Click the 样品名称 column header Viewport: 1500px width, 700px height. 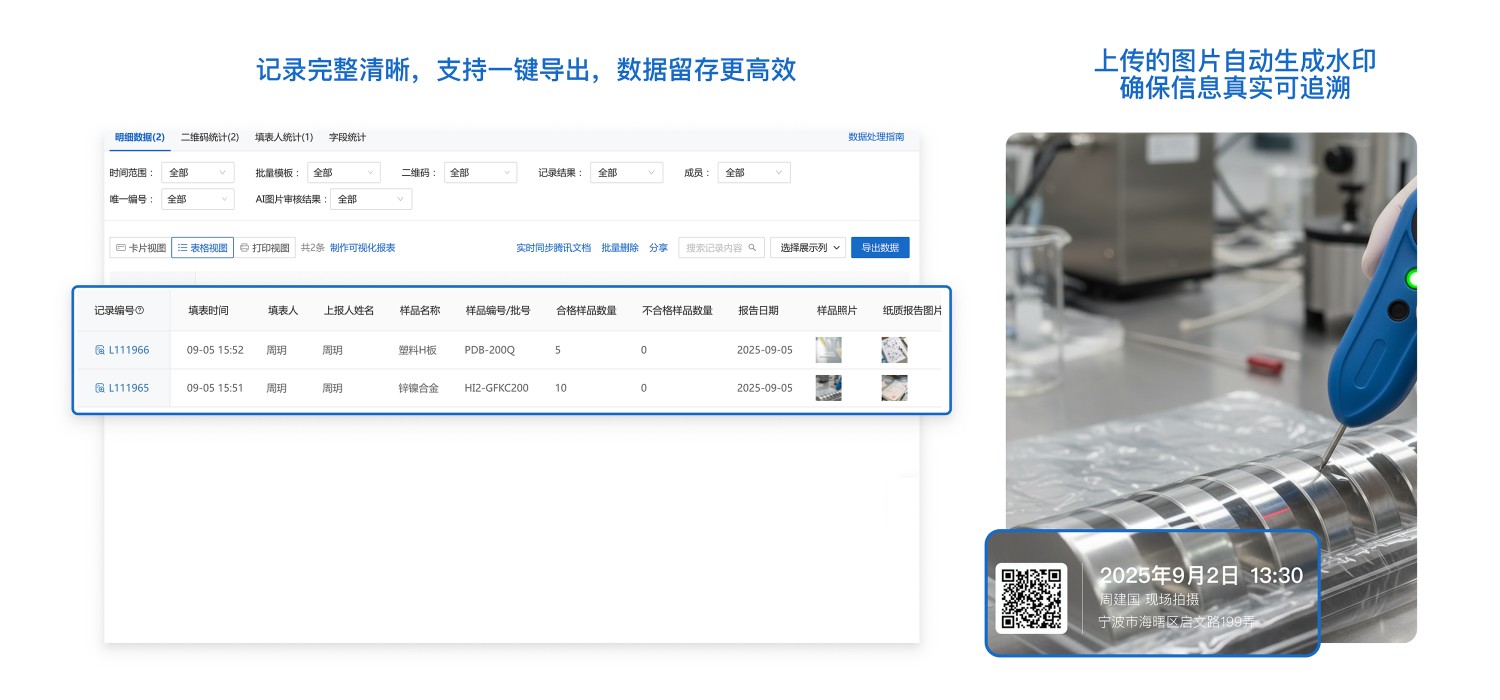(420, 311)
